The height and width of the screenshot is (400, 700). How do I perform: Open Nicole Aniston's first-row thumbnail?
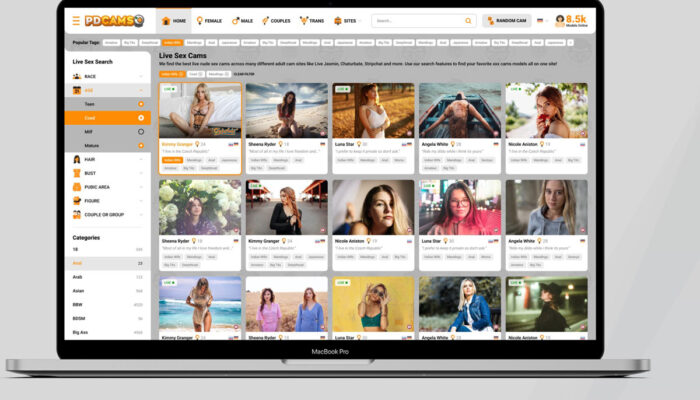pos(546,110)
